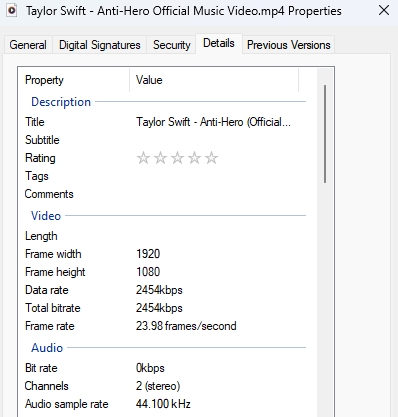The width and height of the screenshot is (398, 417).
Task: Set rating to four stars
Action: tap(194, 158)
